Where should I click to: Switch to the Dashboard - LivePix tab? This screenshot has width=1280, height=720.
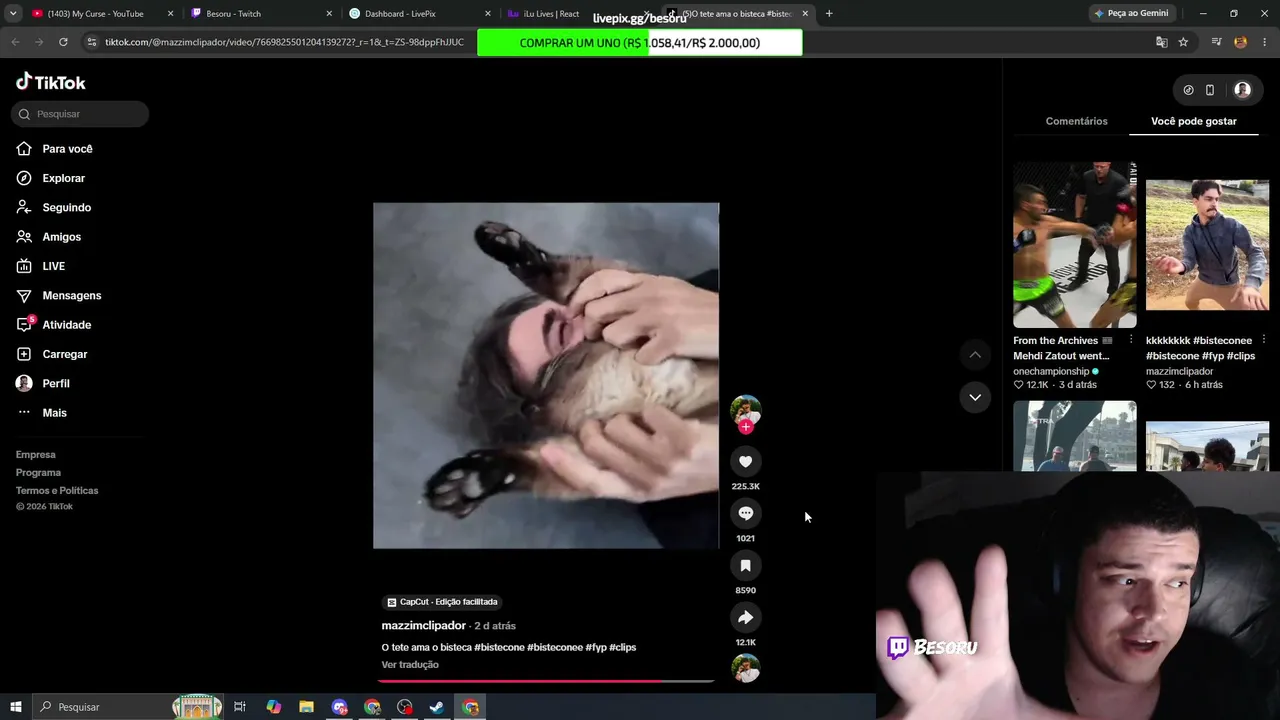coord(420,14)
